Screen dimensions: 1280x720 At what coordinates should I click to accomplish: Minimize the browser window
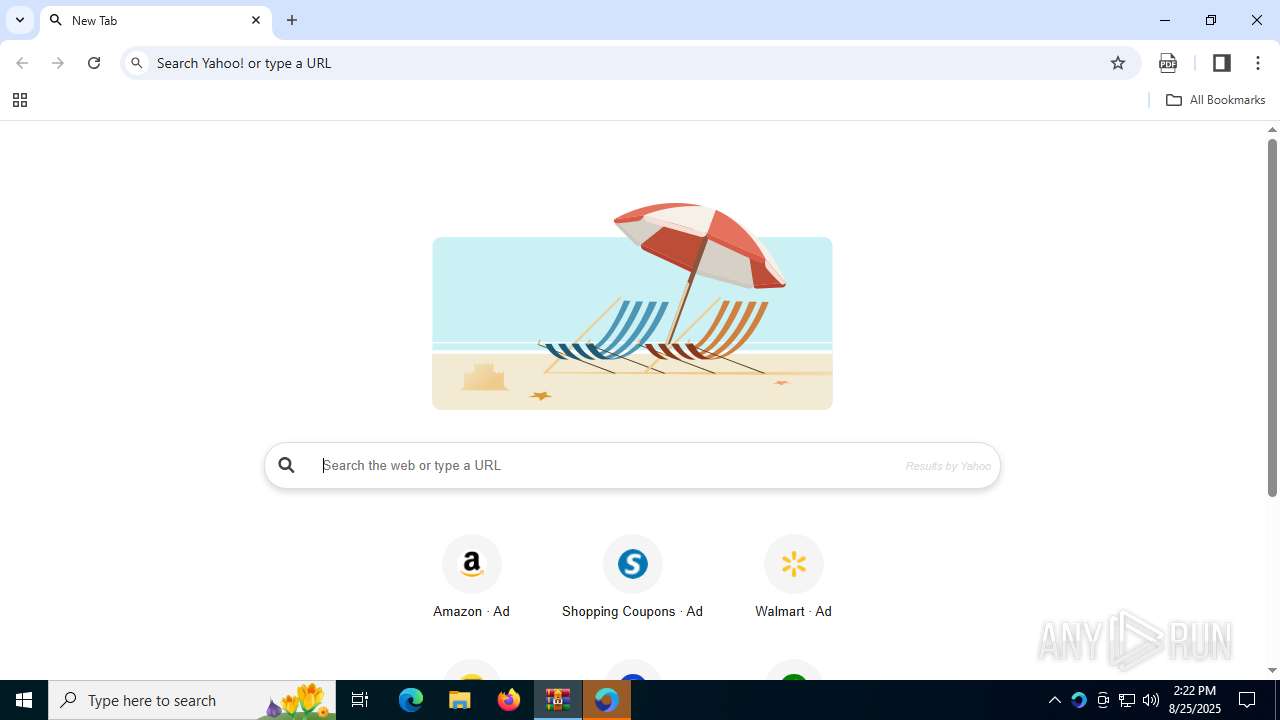pos(1165,20)
